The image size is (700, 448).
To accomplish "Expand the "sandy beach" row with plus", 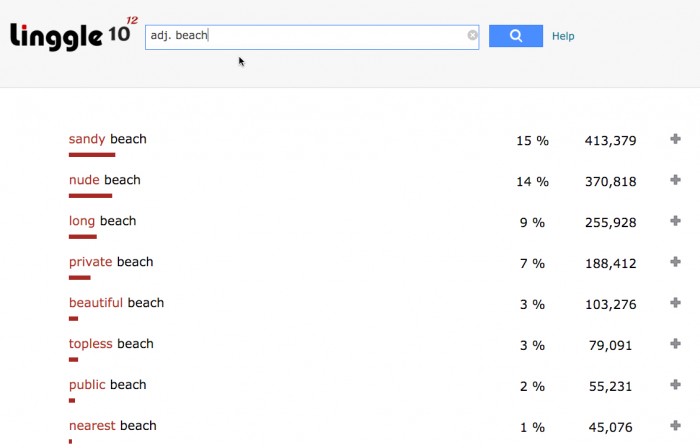I will [x=676, y=139].
